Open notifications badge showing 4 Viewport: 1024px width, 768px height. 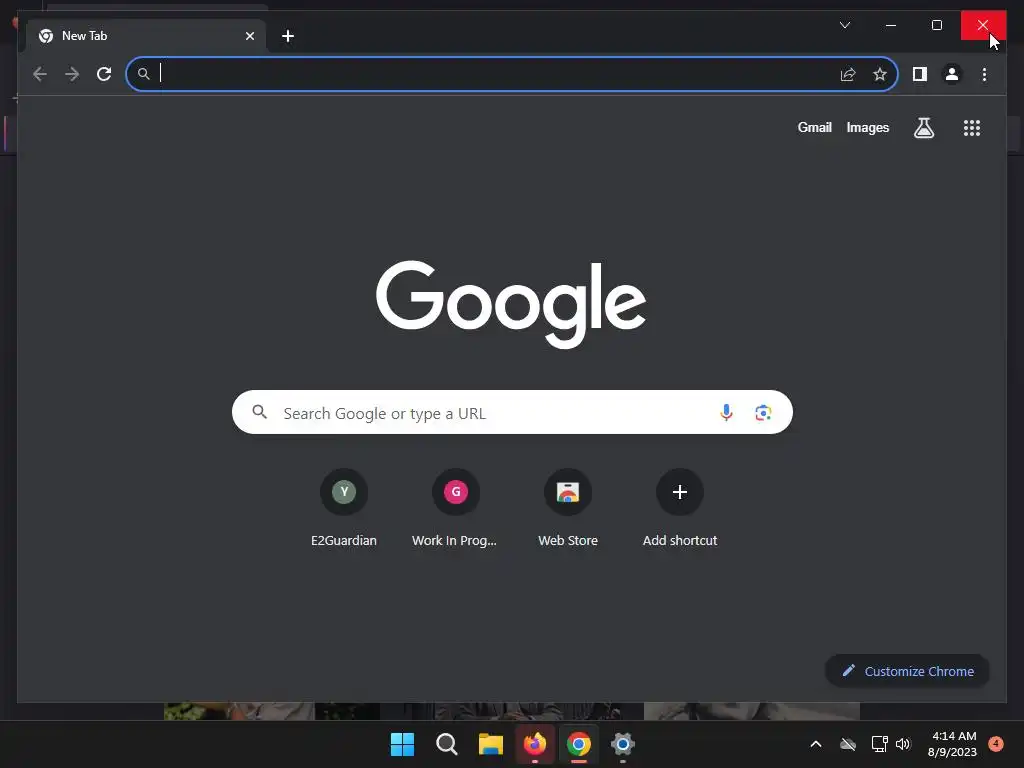(x=995, y=743)
